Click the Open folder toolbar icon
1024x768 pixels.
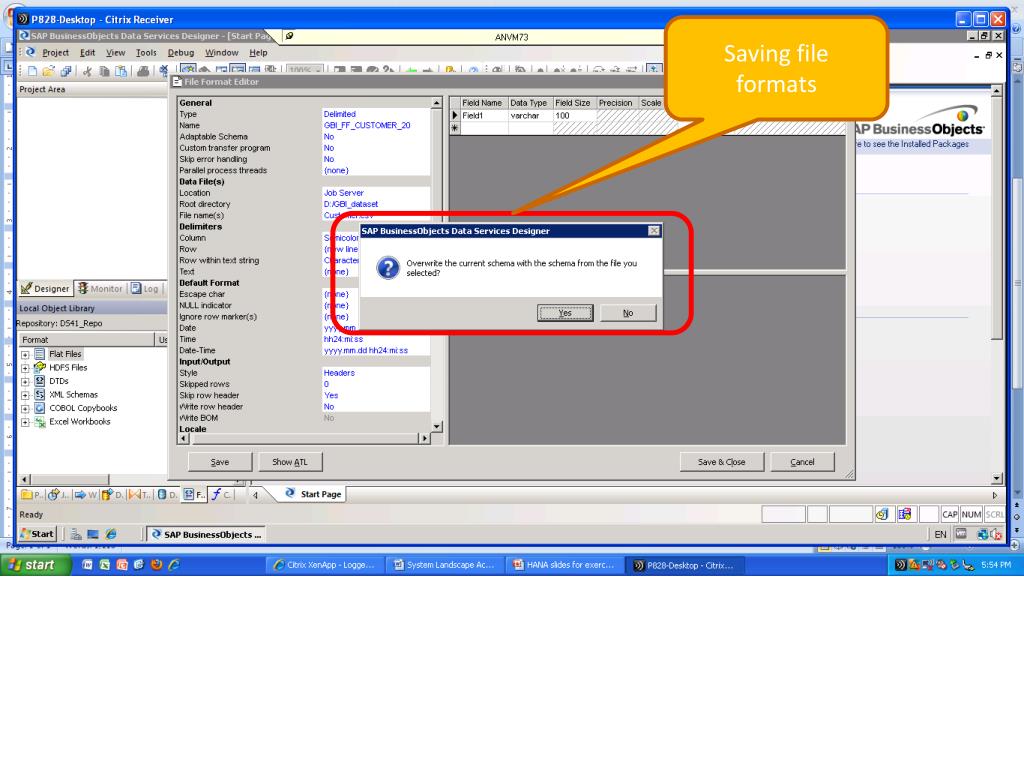tap(48, 71)
